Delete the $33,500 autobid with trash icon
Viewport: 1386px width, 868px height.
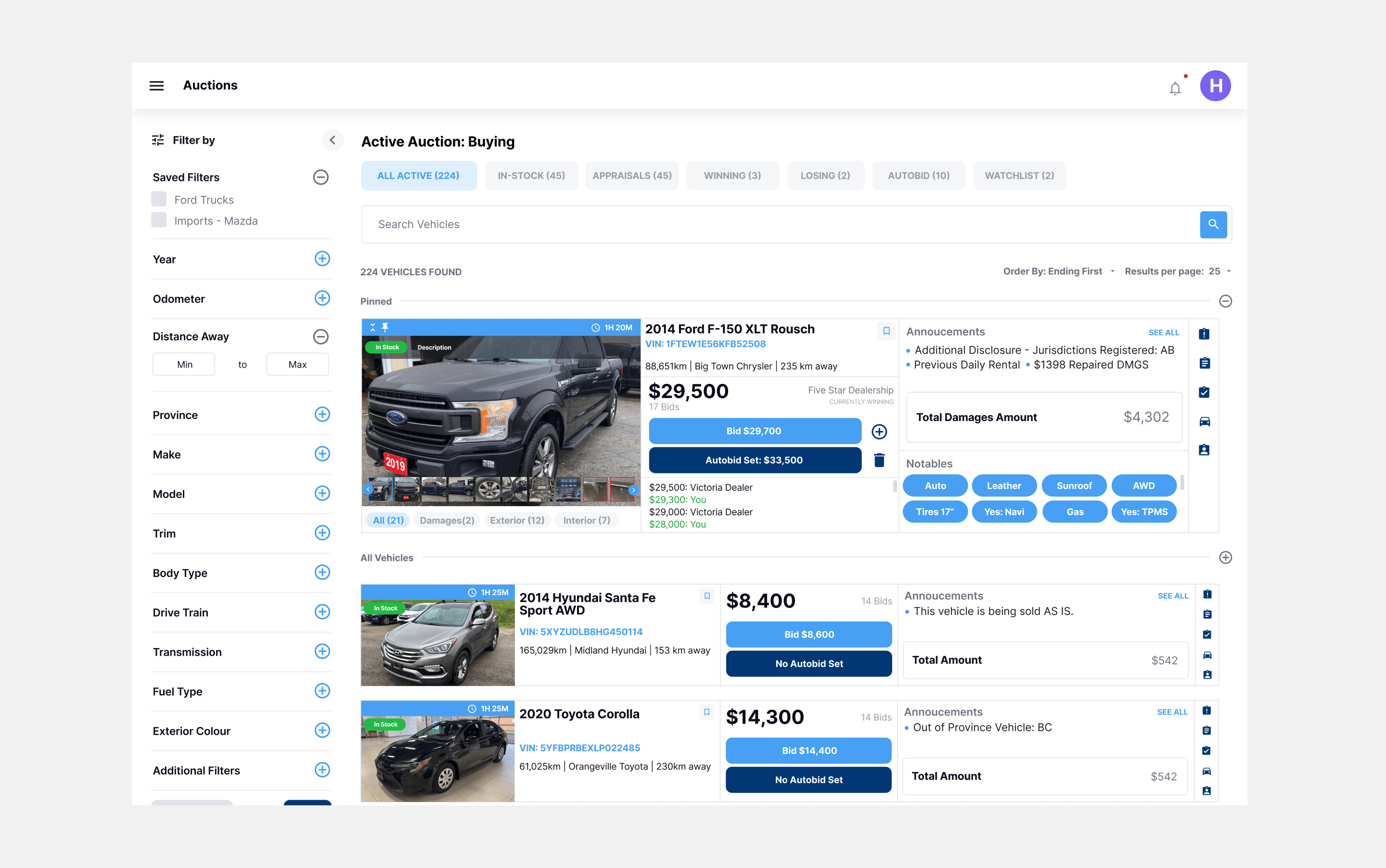879,460
